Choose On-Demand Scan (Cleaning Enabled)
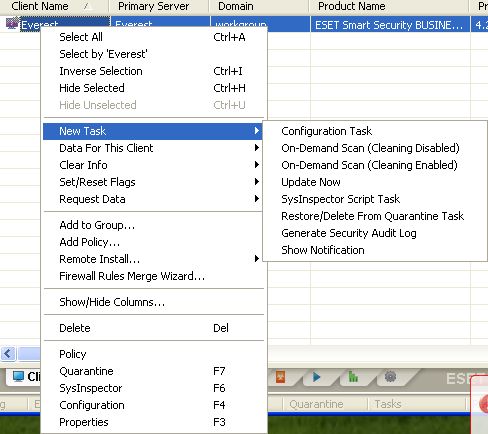This screenshot has height=434, width=488. pos(369,165)
